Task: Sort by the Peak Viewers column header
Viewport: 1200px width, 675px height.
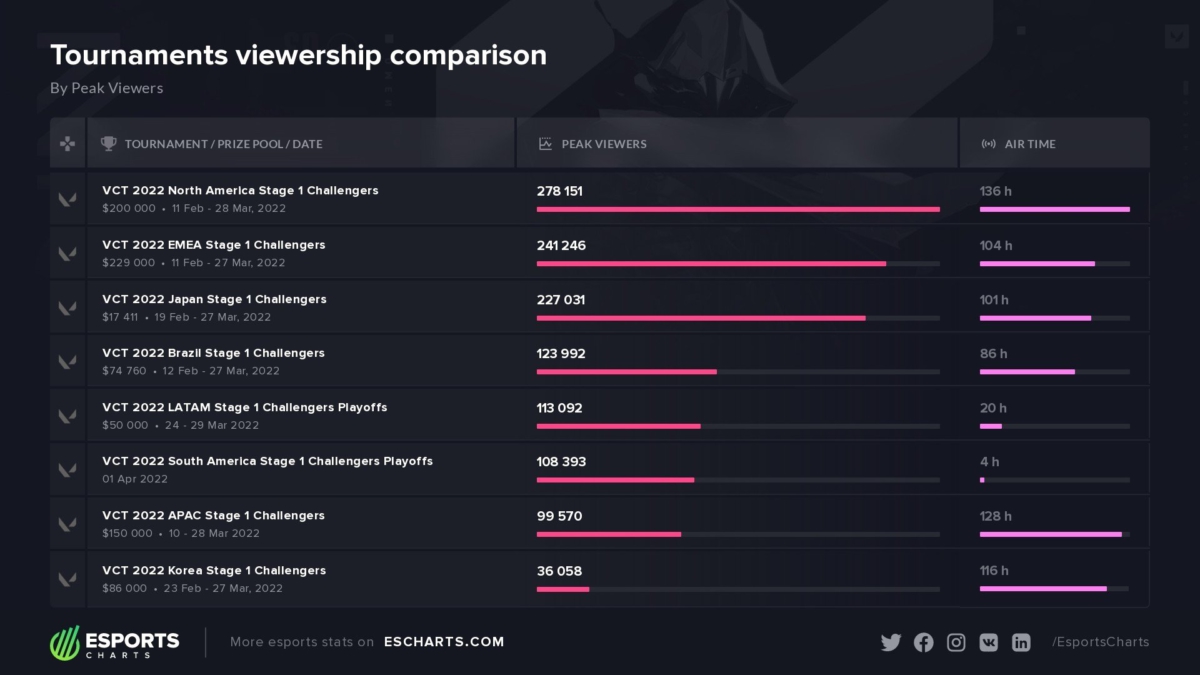Action: 603,144
